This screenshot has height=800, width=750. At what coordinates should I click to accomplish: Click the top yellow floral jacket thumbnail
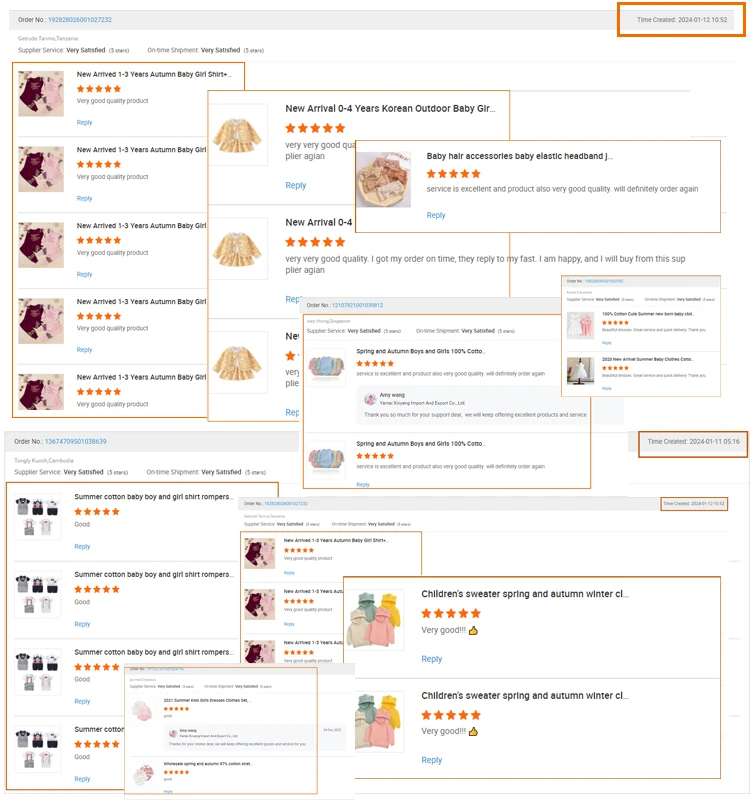[x=238, y=135]
